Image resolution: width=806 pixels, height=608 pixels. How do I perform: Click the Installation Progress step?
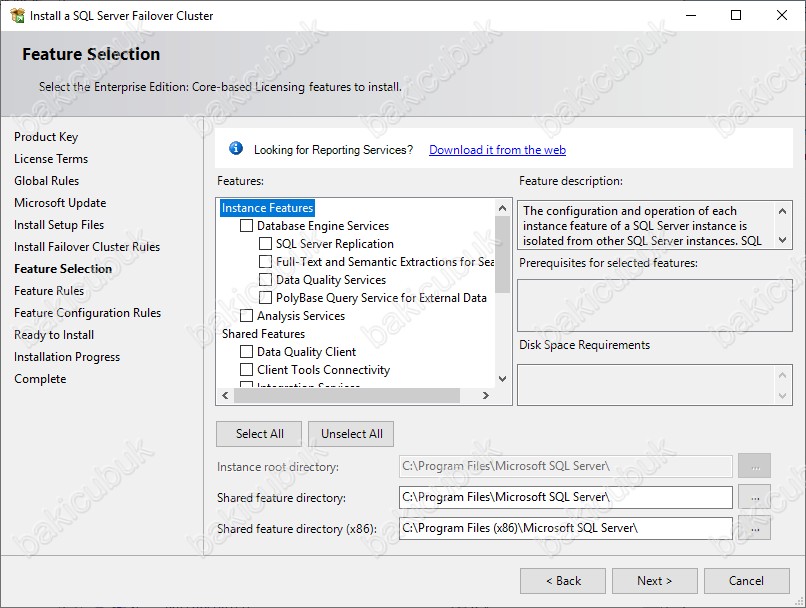[x=67, y=357]
